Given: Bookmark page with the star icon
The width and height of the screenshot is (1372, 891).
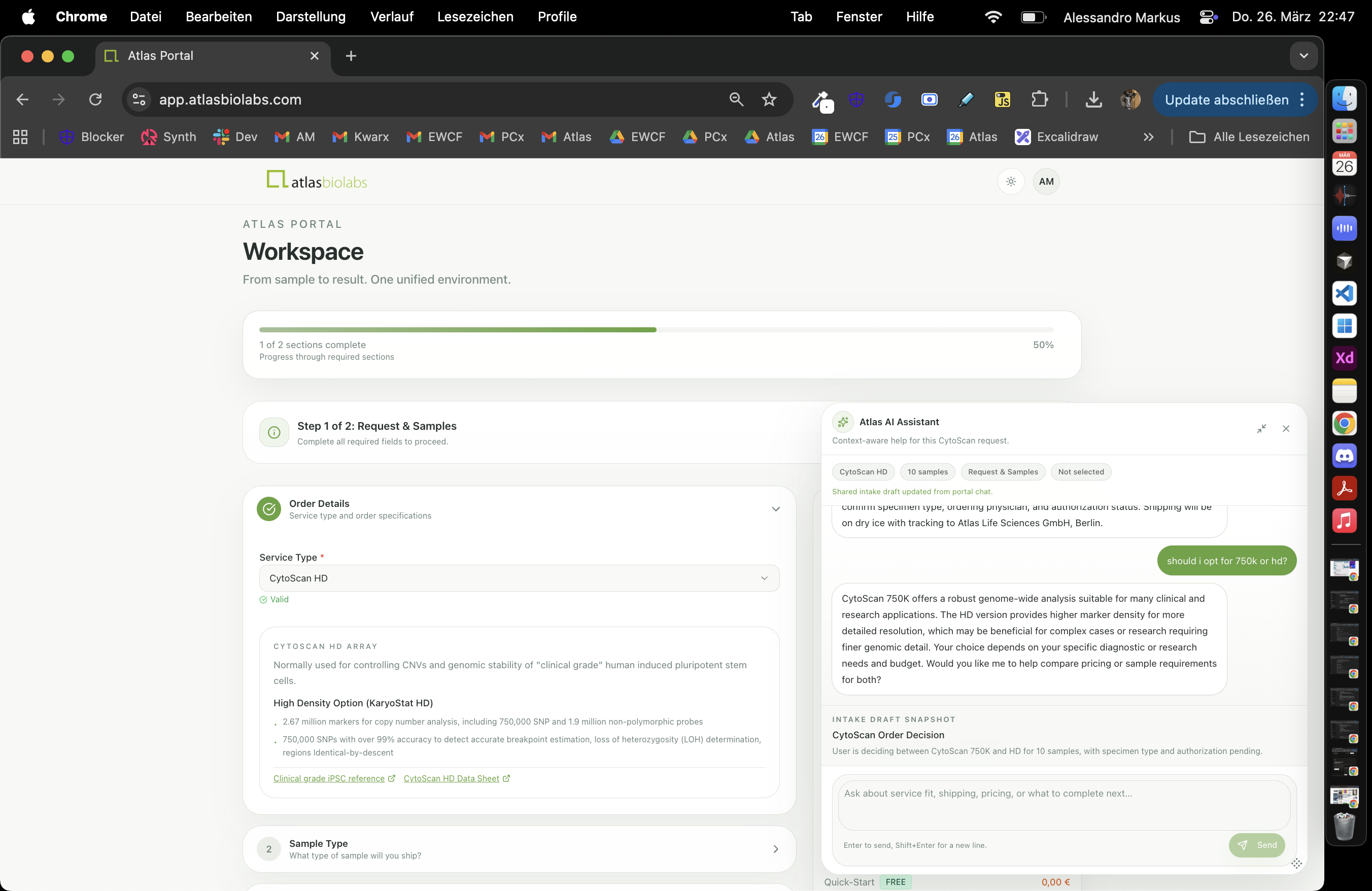Looking at the screenshot, I should 769,99.
